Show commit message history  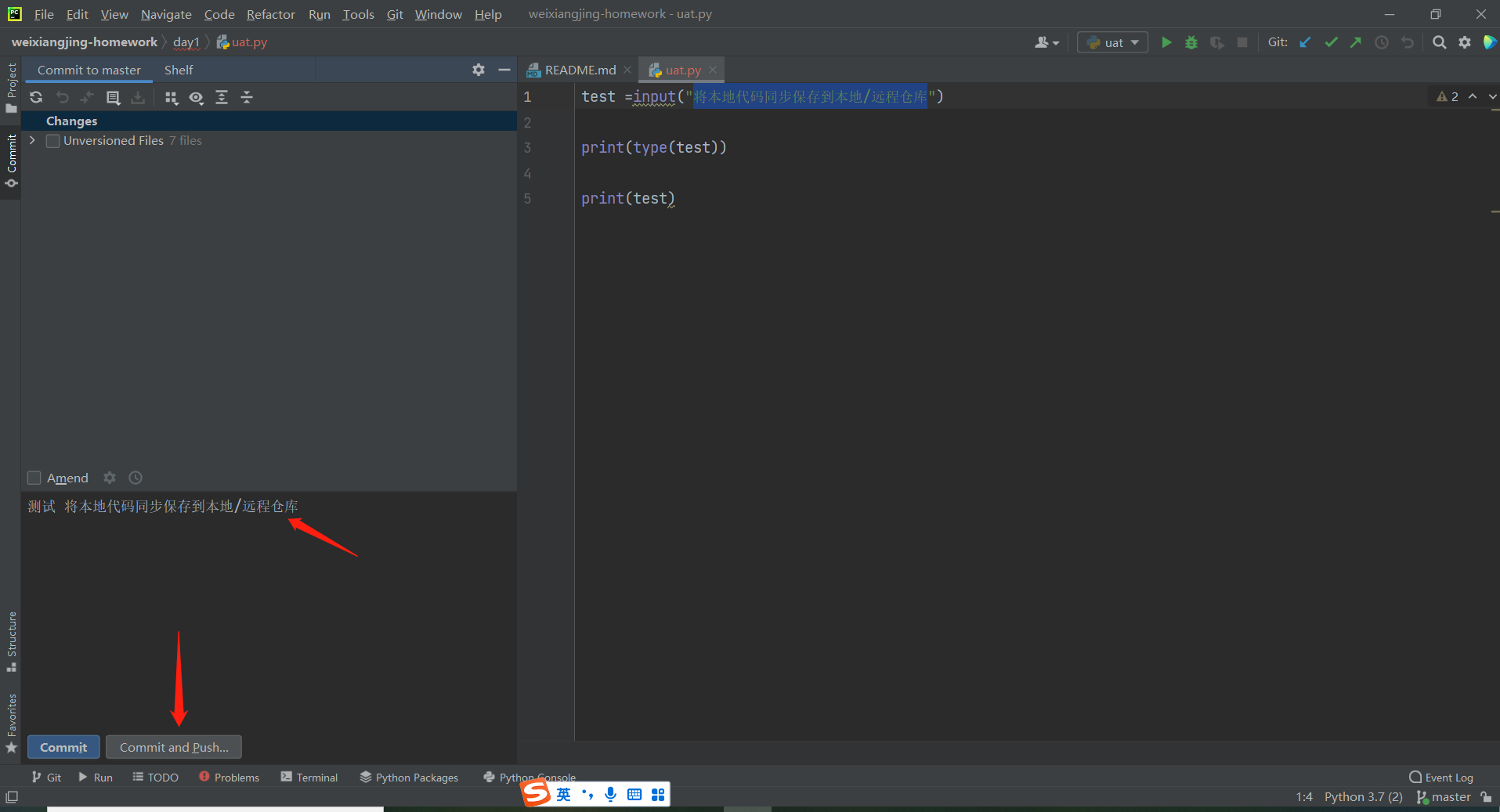click(136, 478)
